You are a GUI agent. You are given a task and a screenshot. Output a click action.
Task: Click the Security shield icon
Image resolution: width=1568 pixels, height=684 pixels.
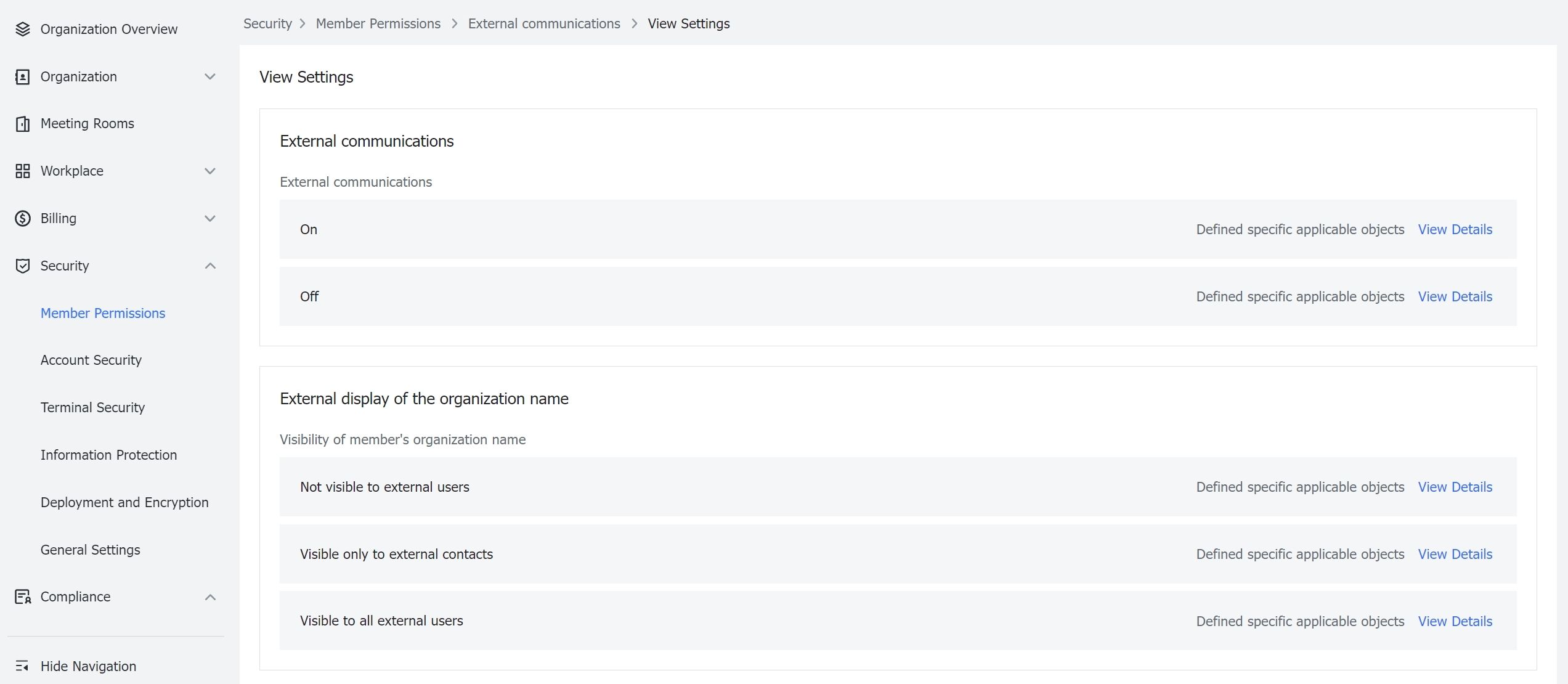point(23,266)
